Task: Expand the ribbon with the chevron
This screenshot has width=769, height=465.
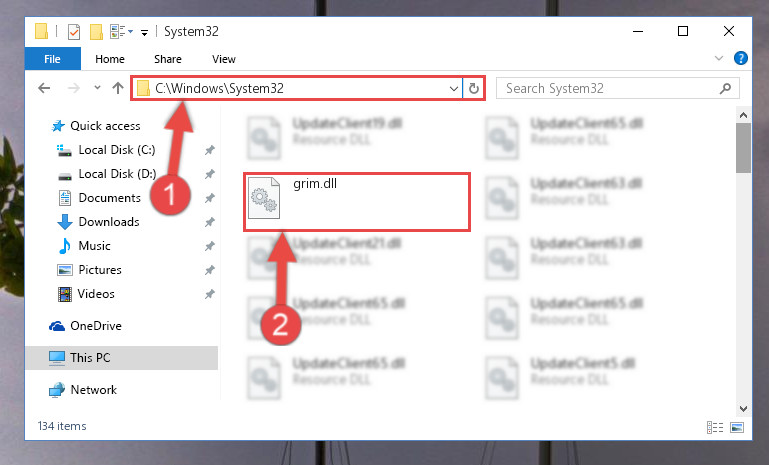Action: 718,58
